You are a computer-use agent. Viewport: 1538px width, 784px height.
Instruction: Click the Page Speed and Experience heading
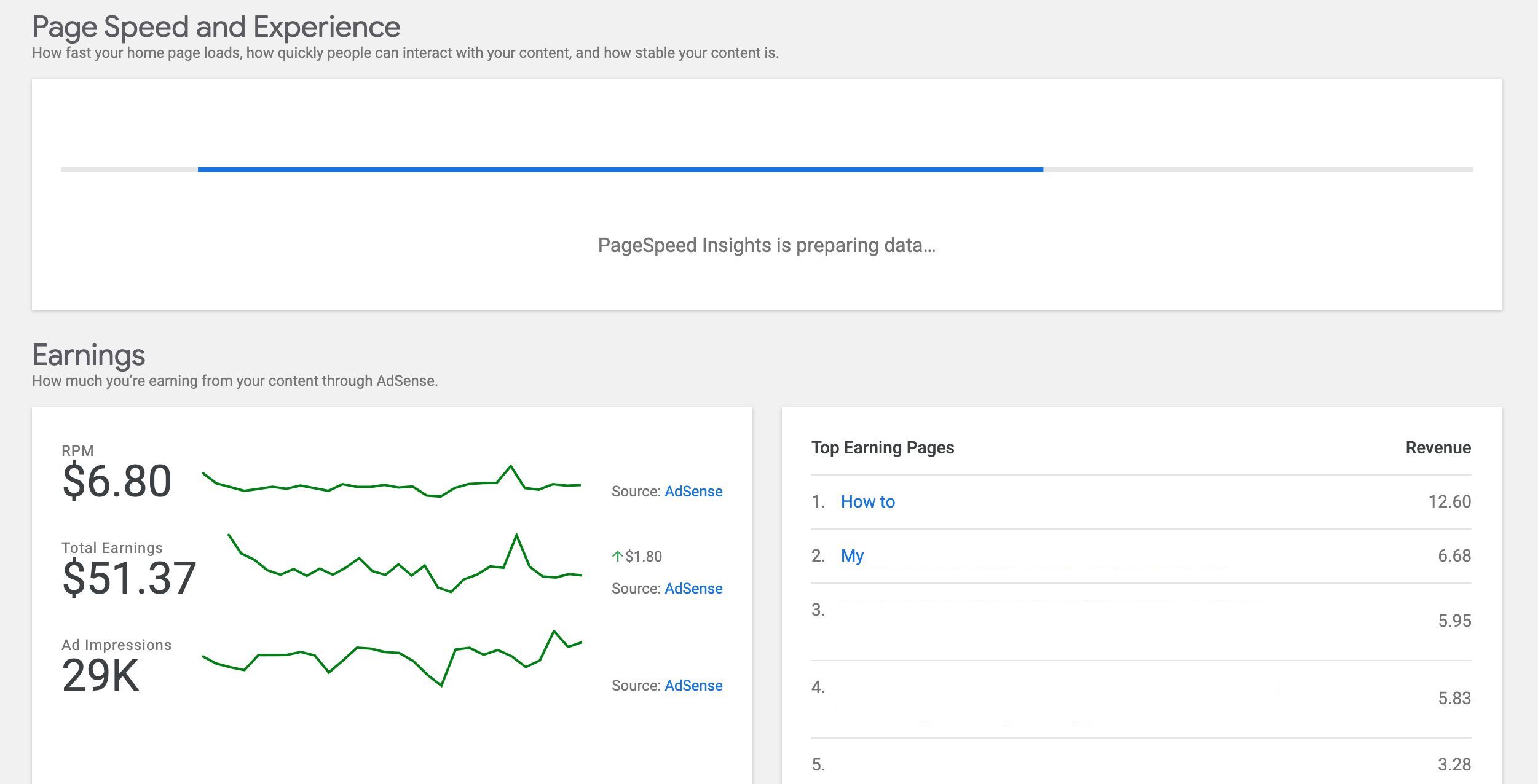coord(216,28)
